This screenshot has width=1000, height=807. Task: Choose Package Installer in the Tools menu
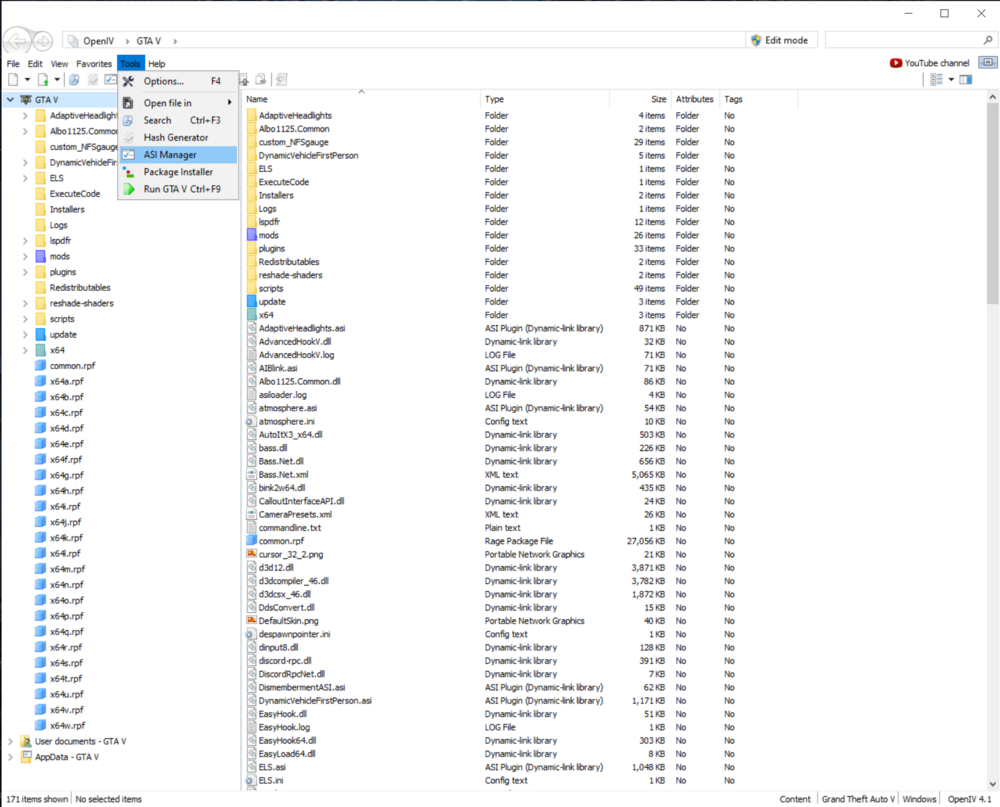tap(178, 172)
